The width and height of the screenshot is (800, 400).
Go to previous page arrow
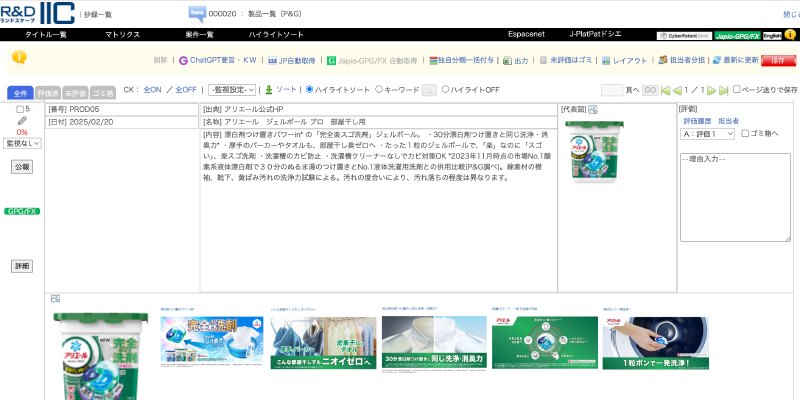pos(677,90)
